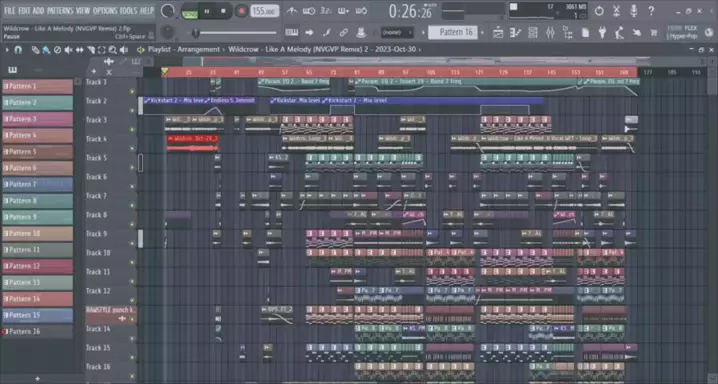
Task: Open the channel rack view icon
Action: click(533, 32)
